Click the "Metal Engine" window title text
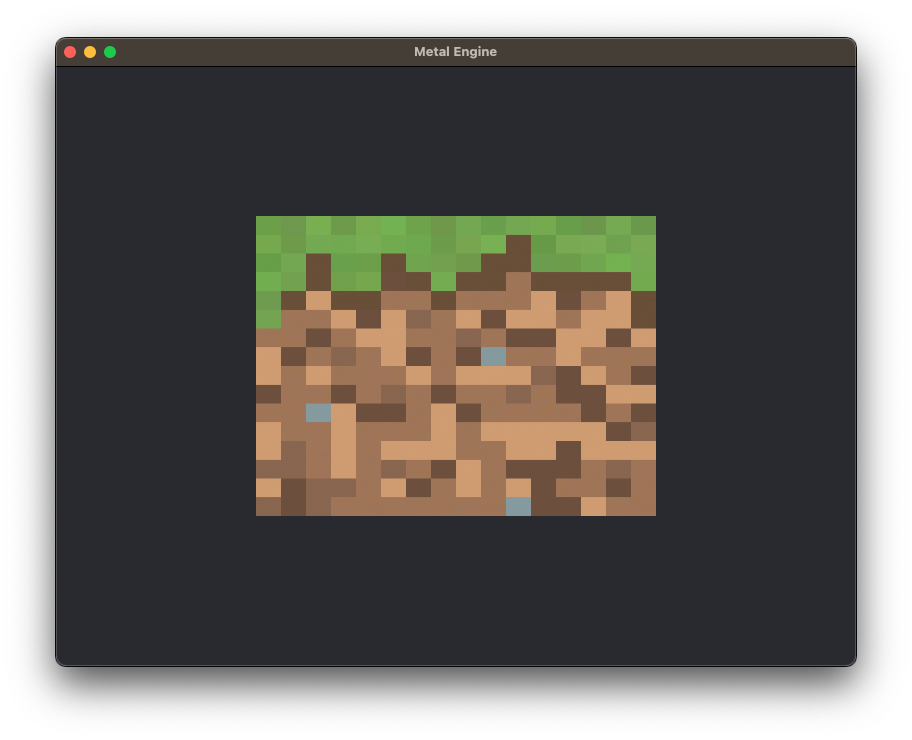The width and height of the screenshot is (912, 740). (x=455, y=52)
